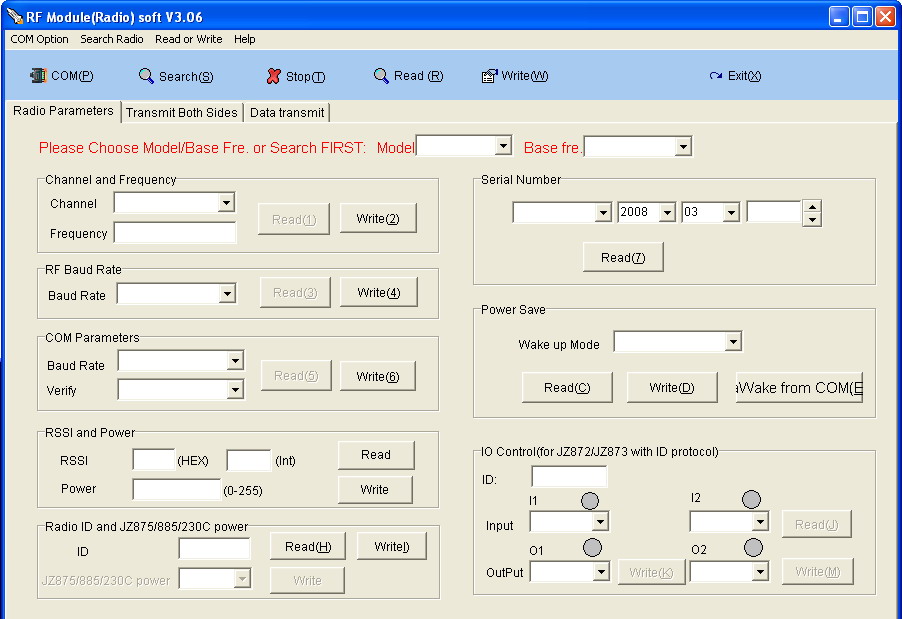Click the Search(S) magnifier toolbar icon
This screenshot has height=619, width=902.
click(x=146, y=76)
